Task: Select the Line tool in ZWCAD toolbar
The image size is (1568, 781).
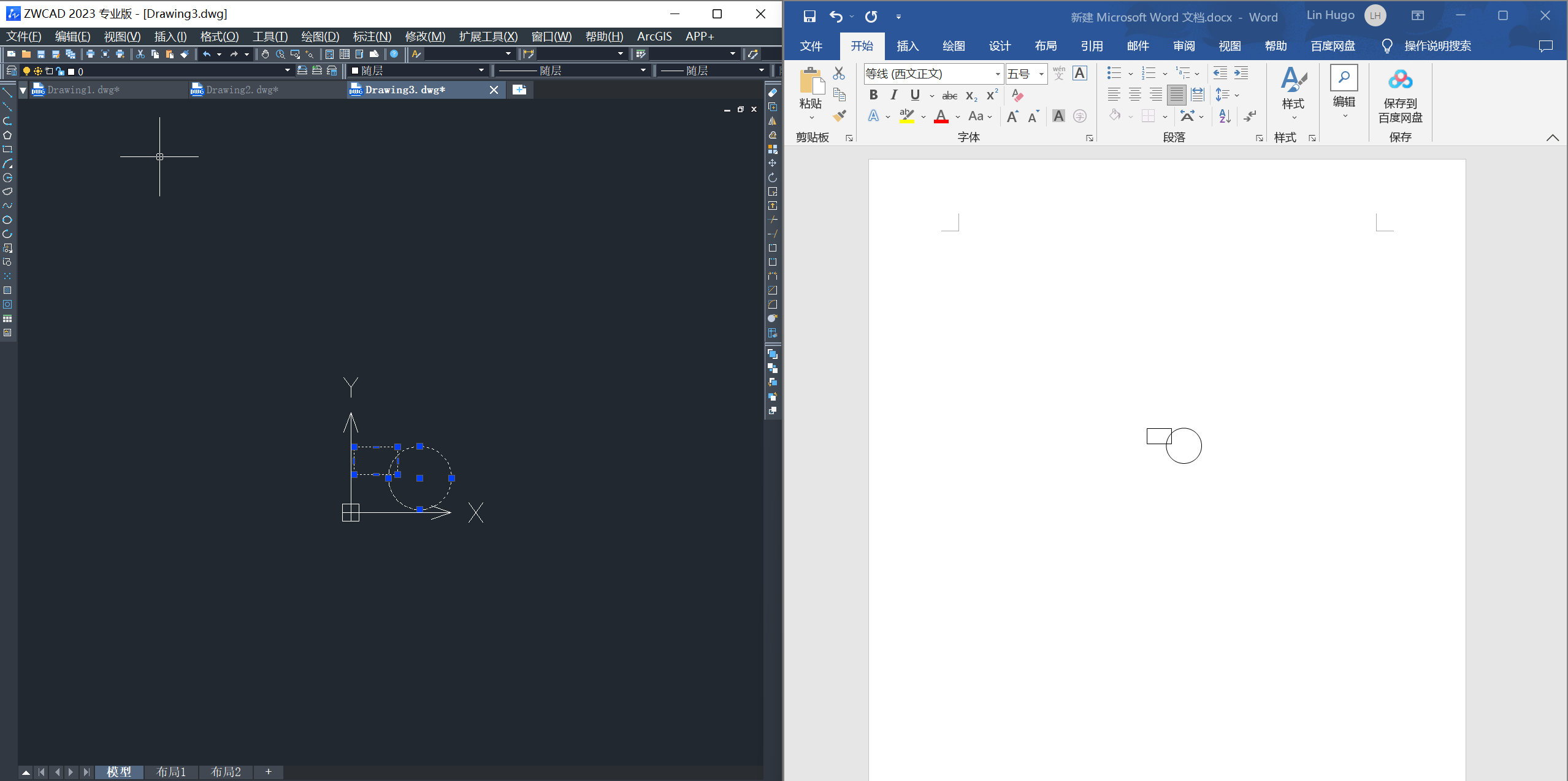Action: click(8, 94)
